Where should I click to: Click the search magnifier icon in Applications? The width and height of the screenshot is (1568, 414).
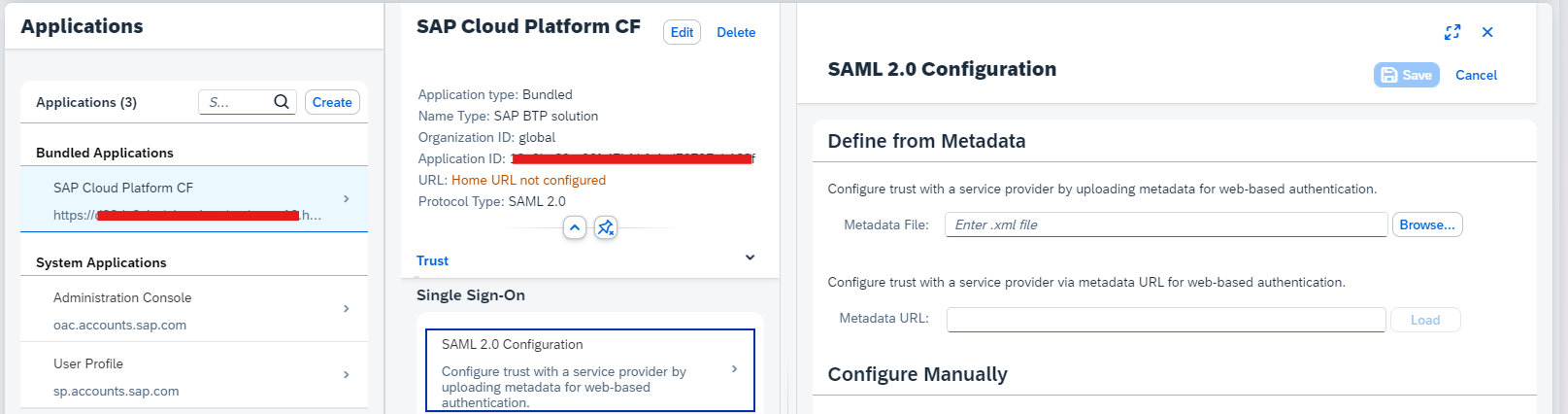282,102
